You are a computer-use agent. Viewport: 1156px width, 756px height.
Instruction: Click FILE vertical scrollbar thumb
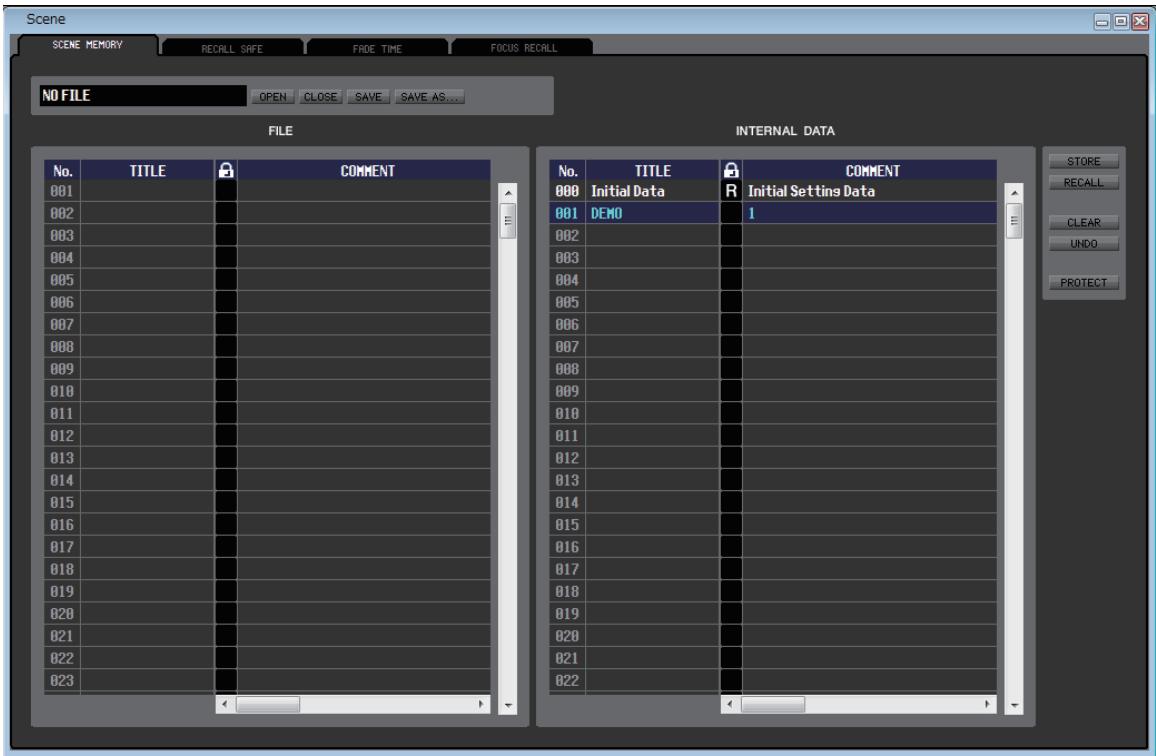pyautogui.click(x=508, y=221)
